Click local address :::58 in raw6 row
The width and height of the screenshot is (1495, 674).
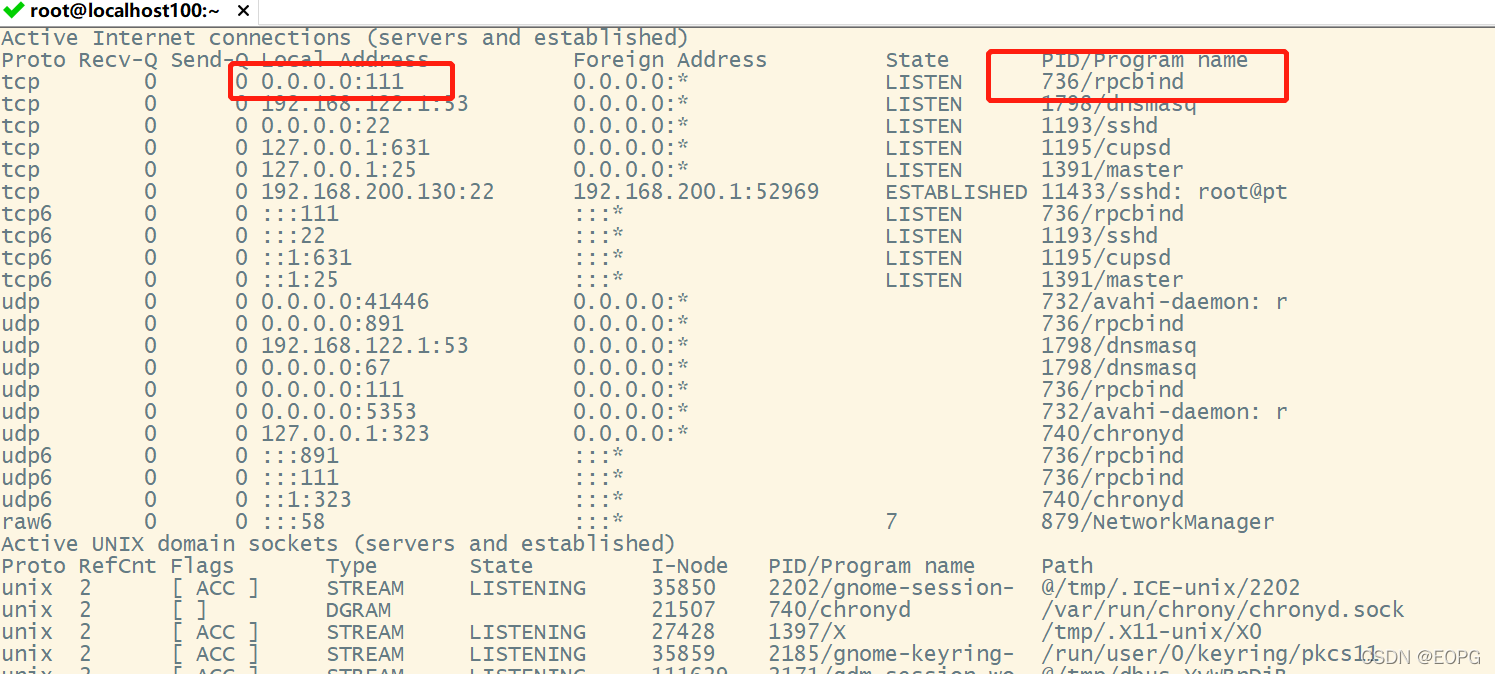(x=294, y=522)
